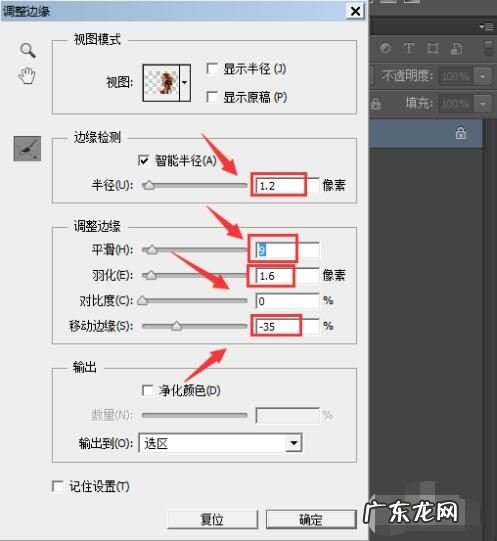Click the 对比度 value field showing 0
This screenshot has height=541, width=497.
[x=287, y=301]
